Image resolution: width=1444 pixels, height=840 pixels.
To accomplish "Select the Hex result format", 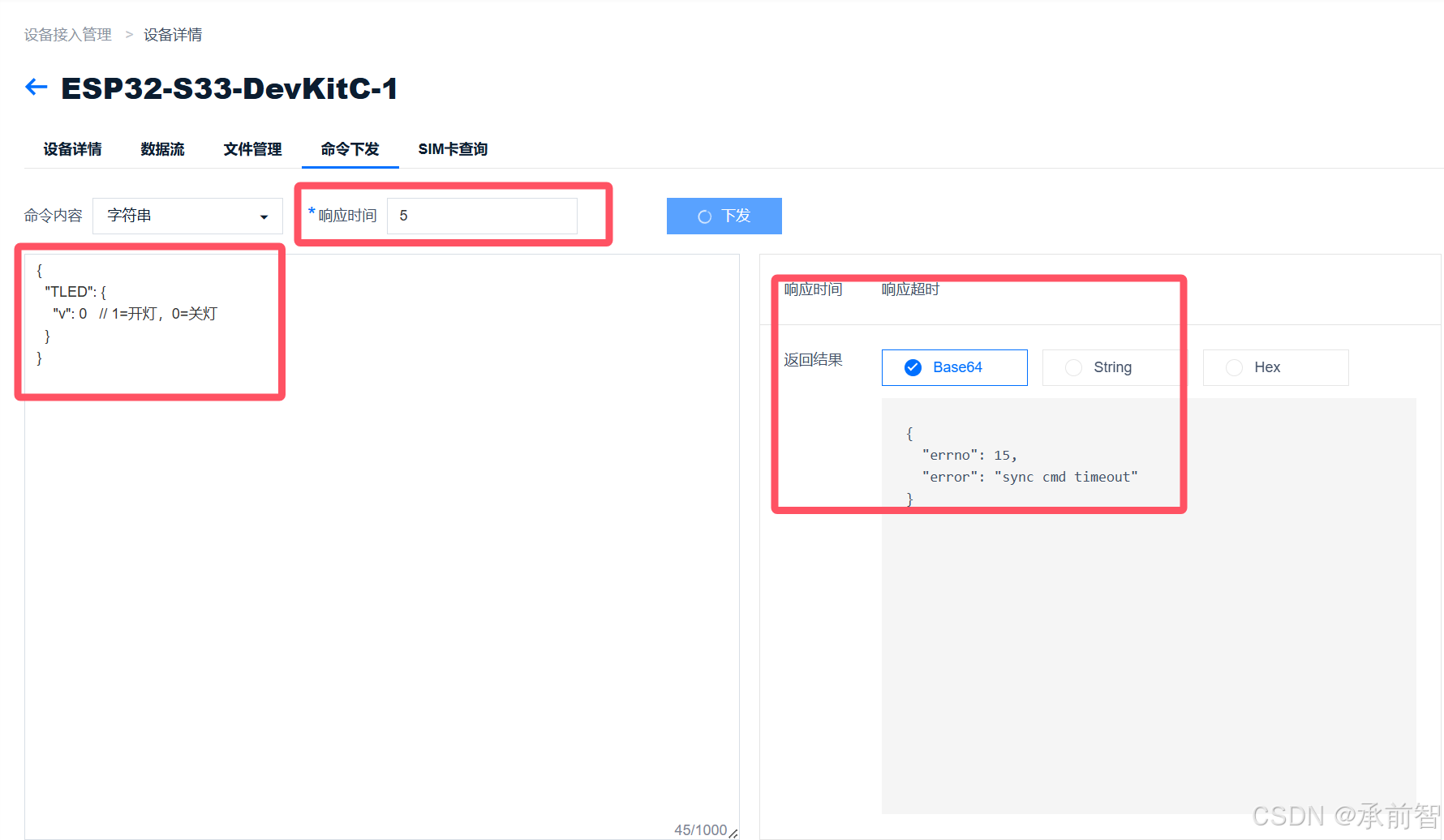I will pos(1276,367).
